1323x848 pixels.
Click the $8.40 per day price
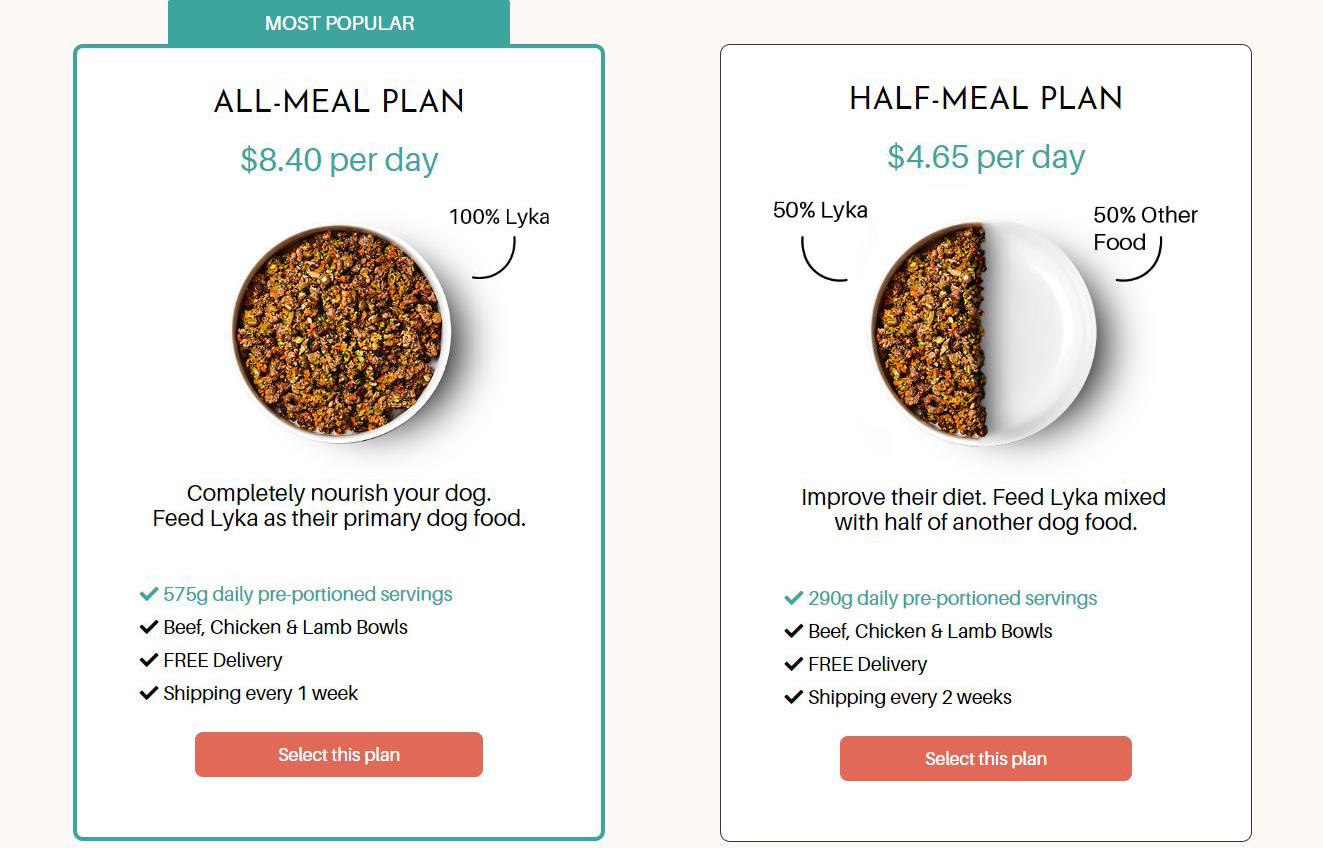coord(339,160)
